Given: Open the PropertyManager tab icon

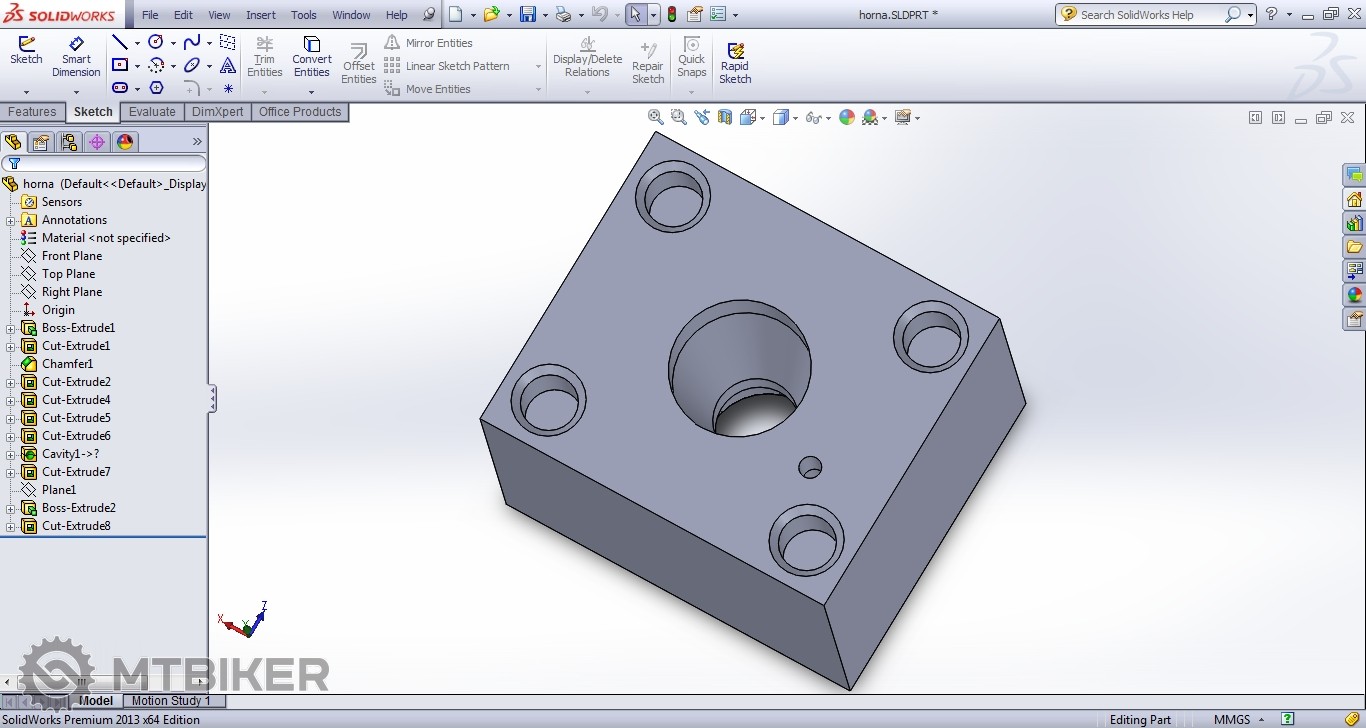Looking at the screenshot, I should (x=41, y=142).
